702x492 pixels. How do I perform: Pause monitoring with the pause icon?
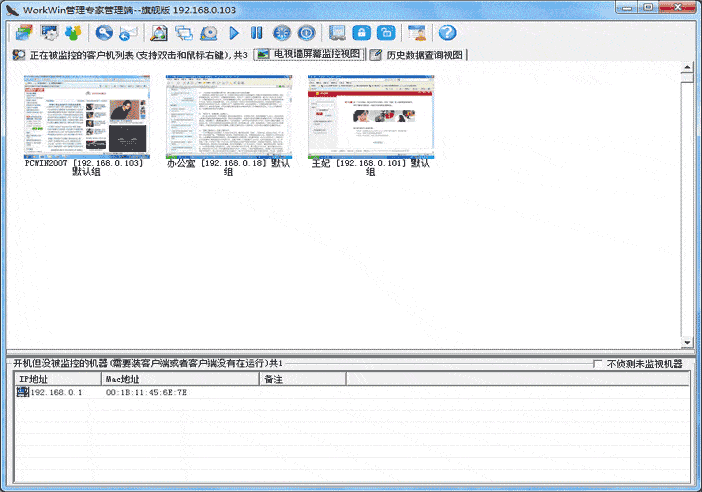coord(257,33)
